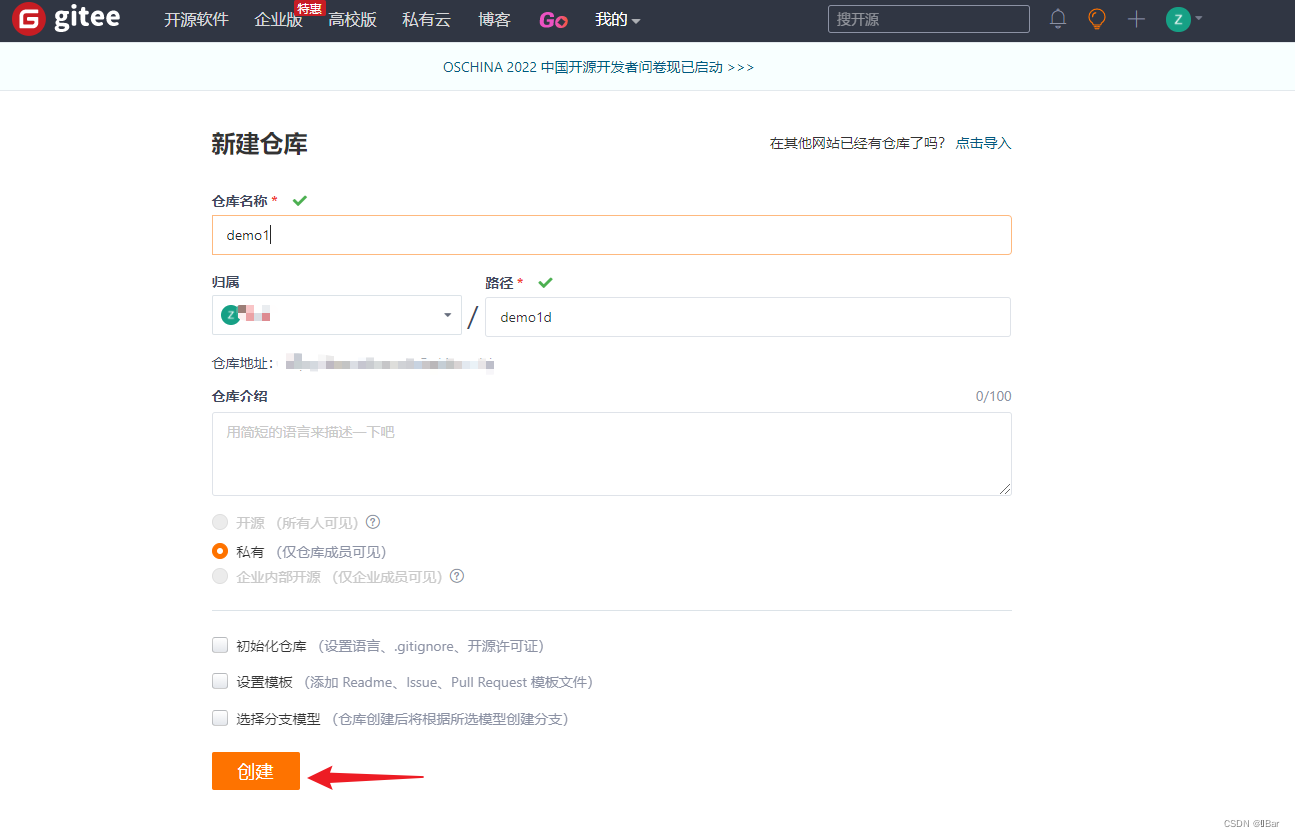Click the 仓库地址 label text
Screen dimensions: 1295x837
243,363
